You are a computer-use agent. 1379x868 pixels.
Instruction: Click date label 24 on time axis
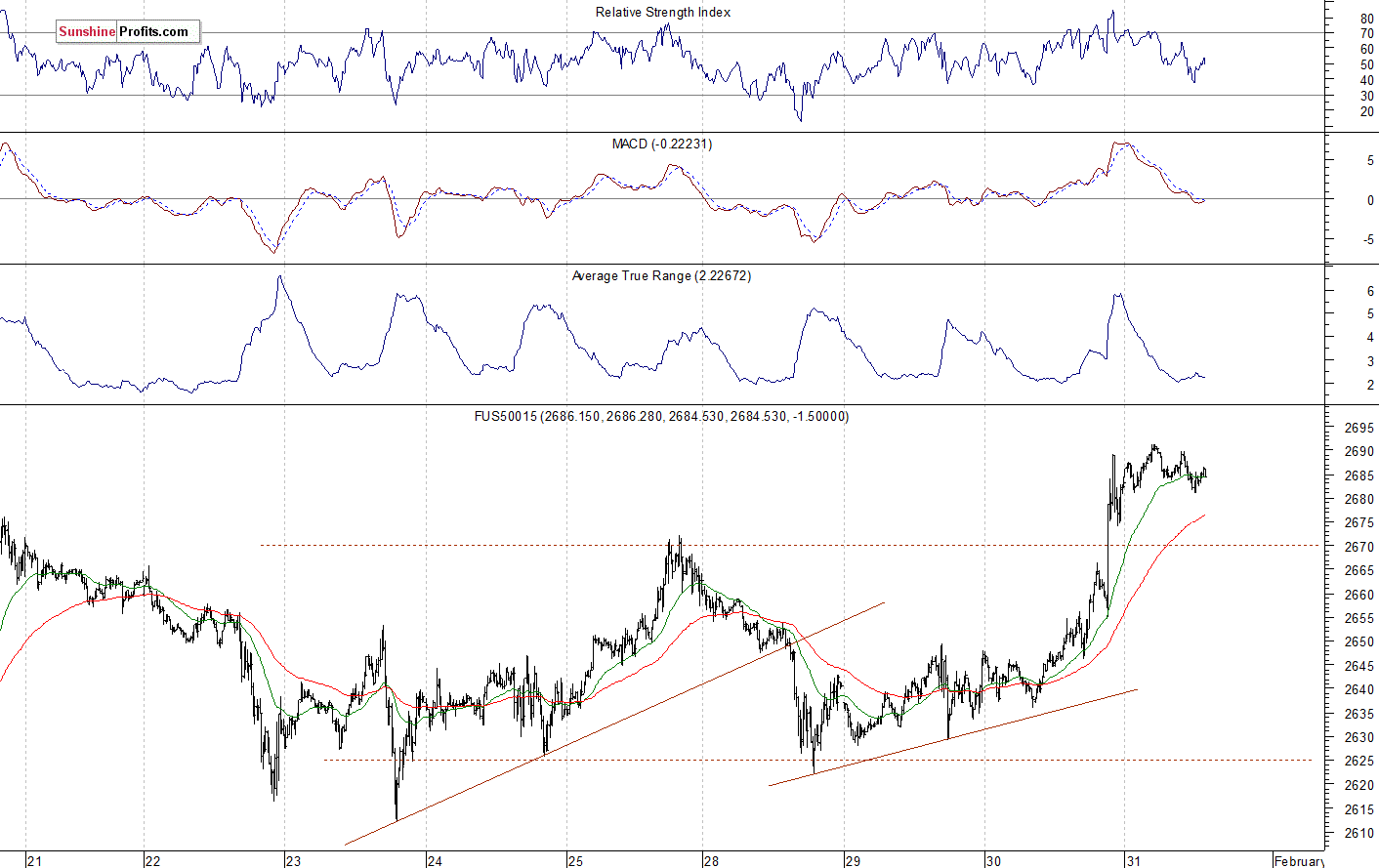pos(435,860)
